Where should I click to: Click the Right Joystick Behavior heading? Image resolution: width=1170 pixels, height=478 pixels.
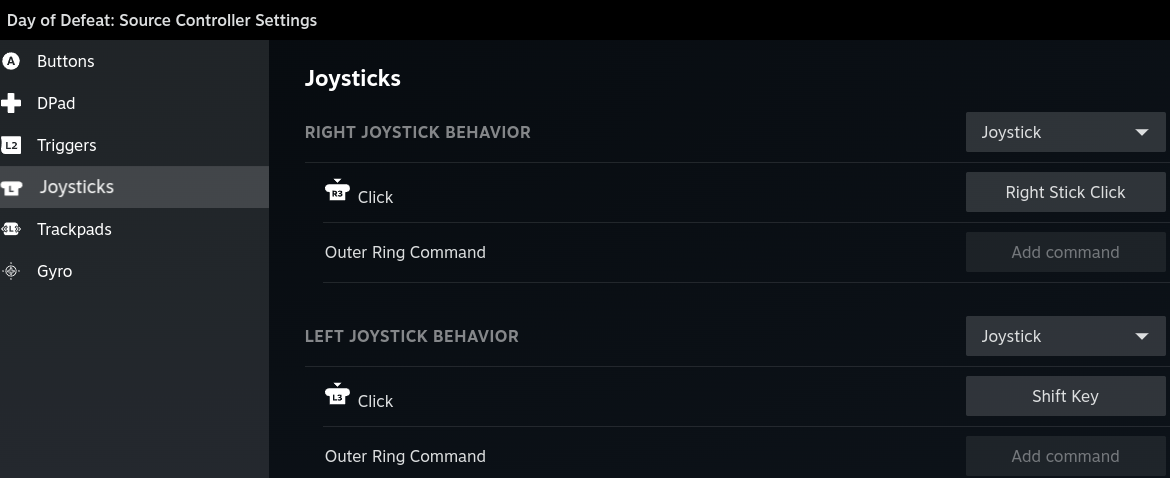(417, 132)
